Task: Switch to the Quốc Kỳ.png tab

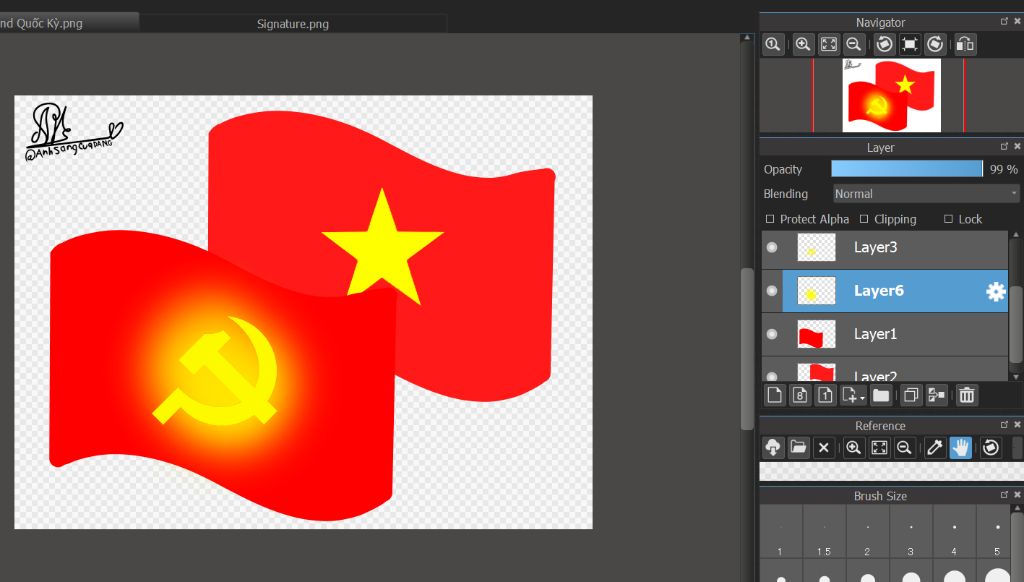Action: pyautogui.click(x=69, y=23)
